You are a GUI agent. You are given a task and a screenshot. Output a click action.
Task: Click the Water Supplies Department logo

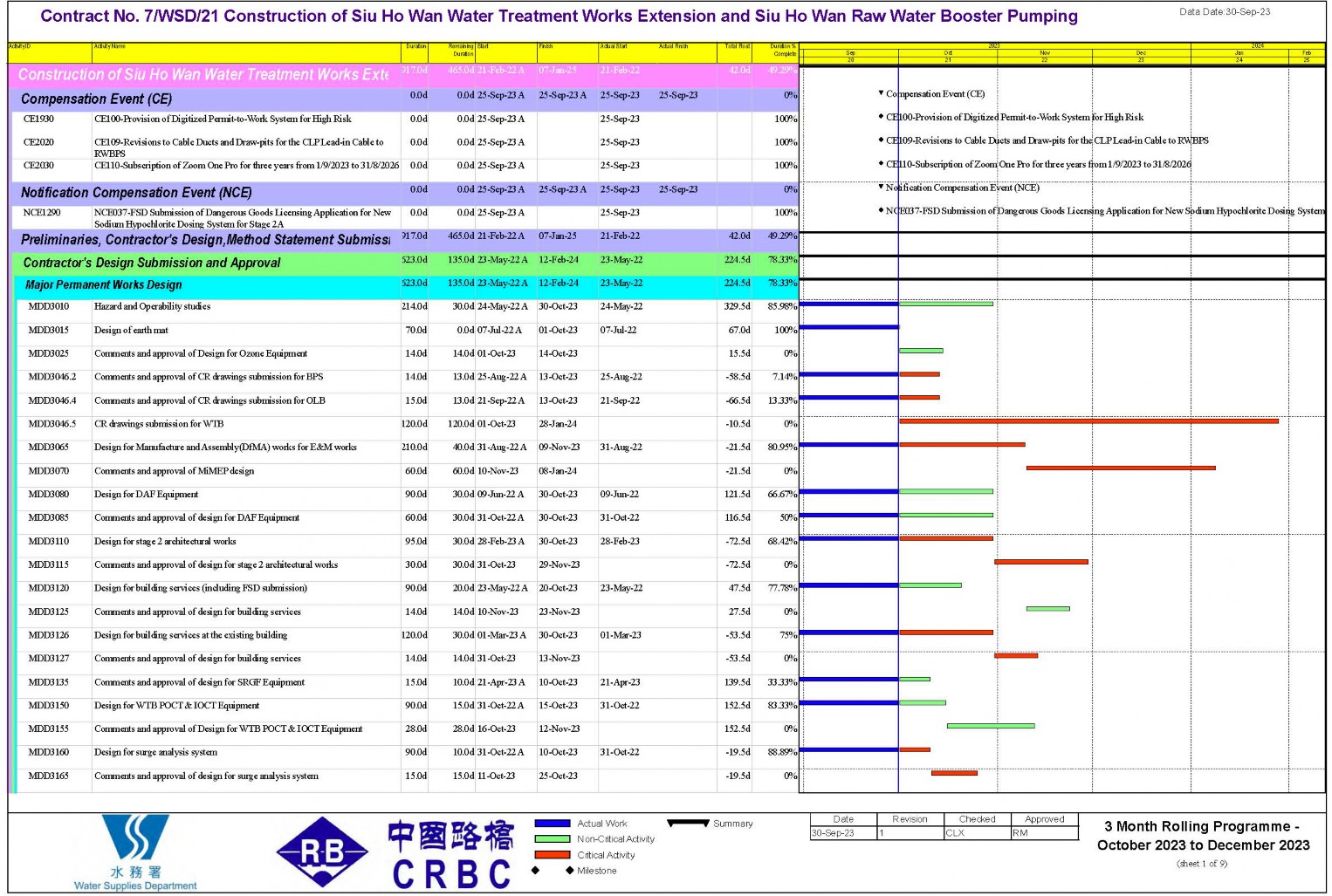[x=135, y=852]
